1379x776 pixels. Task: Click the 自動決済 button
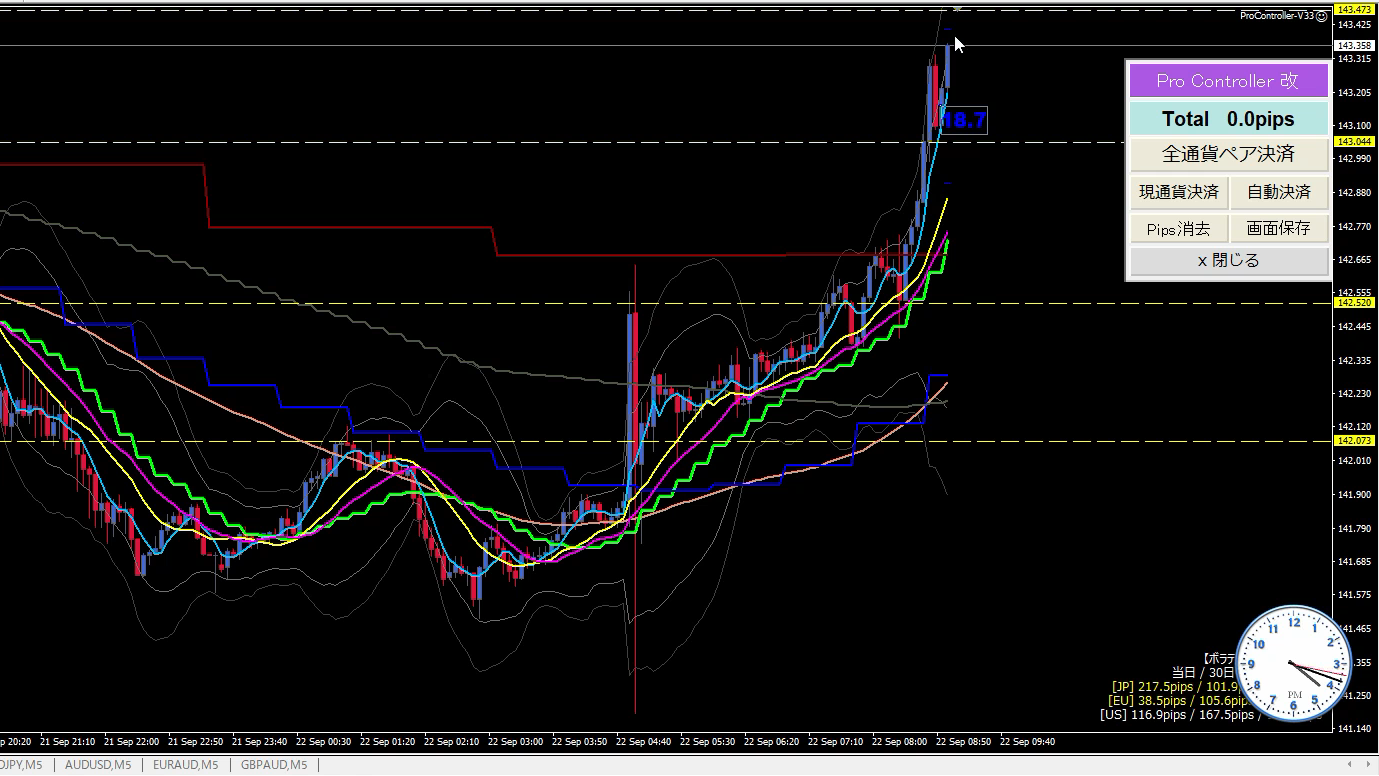click(1279, 192)
